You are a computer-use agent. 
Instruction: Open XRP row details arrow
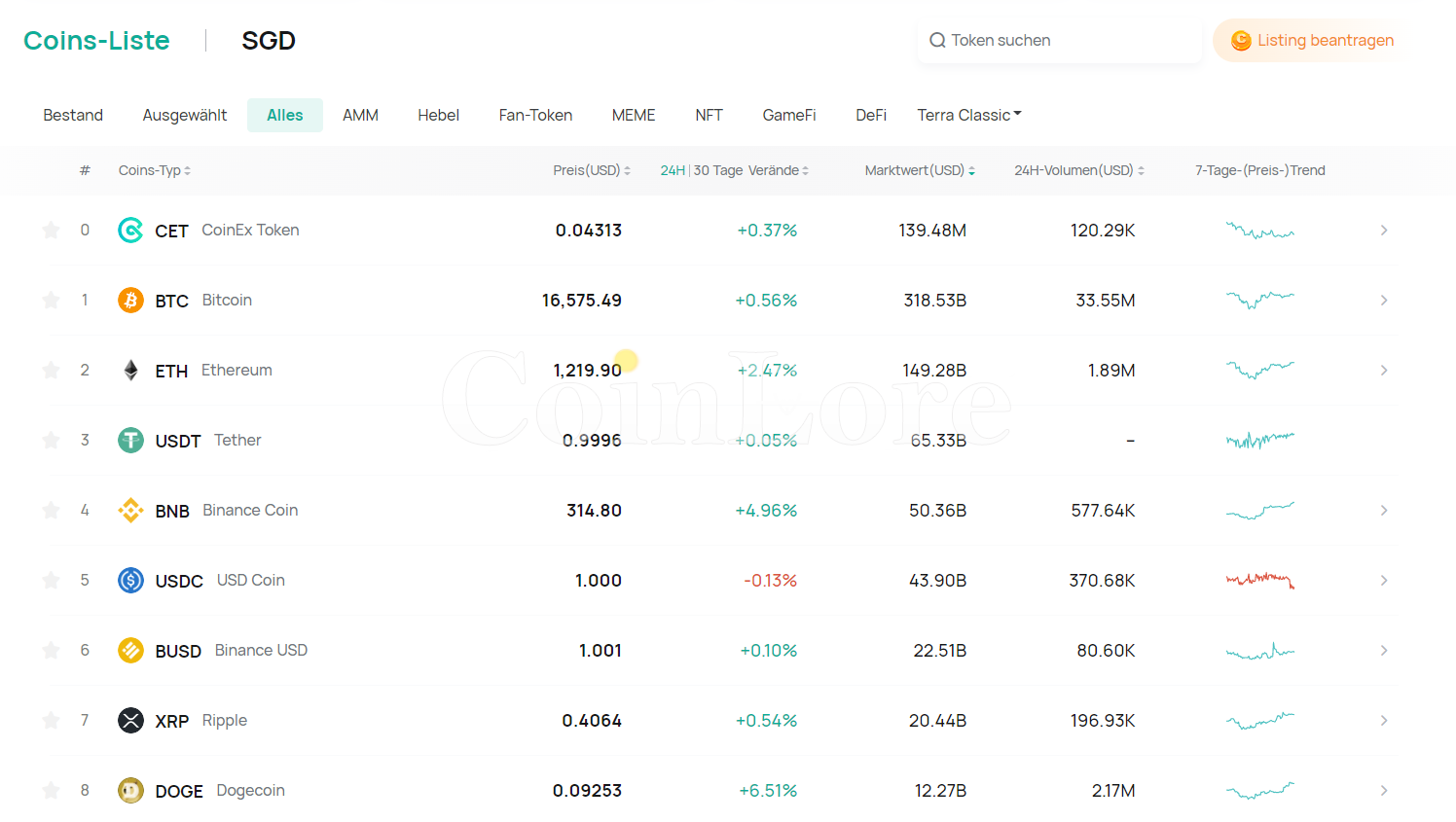pos(1384,721)
